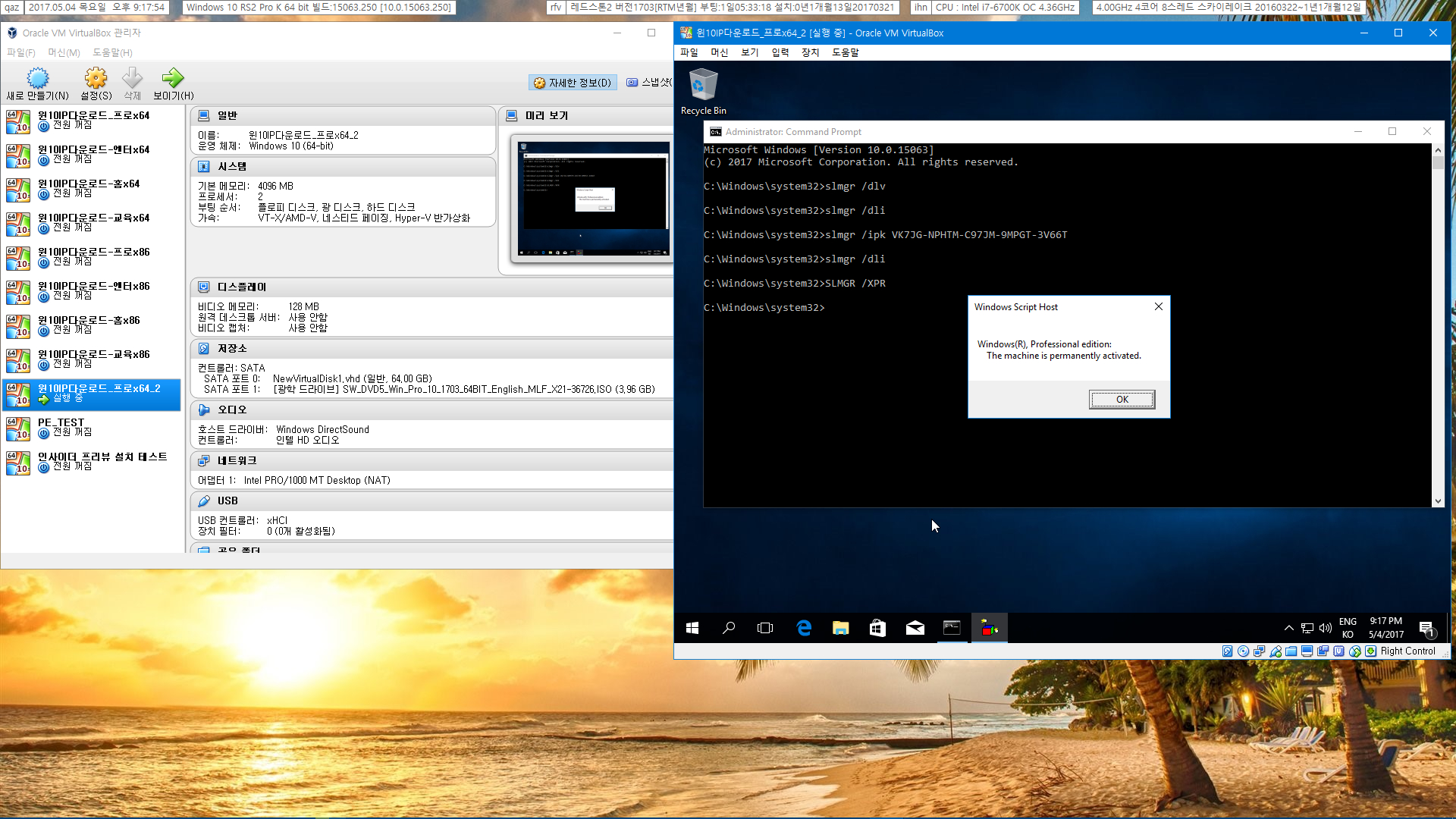Viewport: 1456px width, 819px height.
Task: Click the 저장소 (Storage) section header
Action: pos(432,348)
